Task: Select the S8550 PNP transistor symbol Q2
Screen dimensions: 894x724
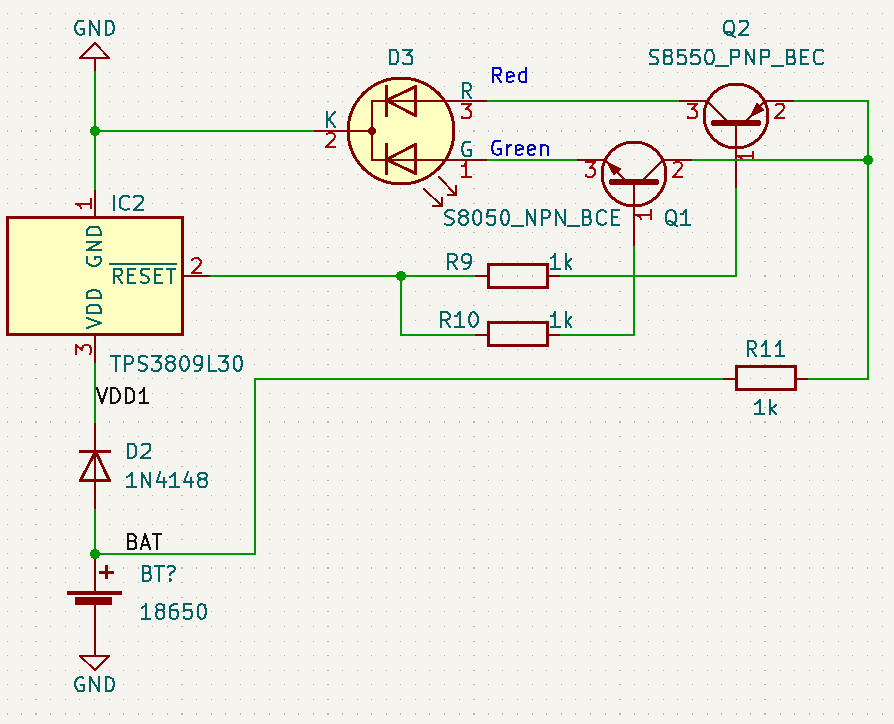Action: tap(736, 114)
